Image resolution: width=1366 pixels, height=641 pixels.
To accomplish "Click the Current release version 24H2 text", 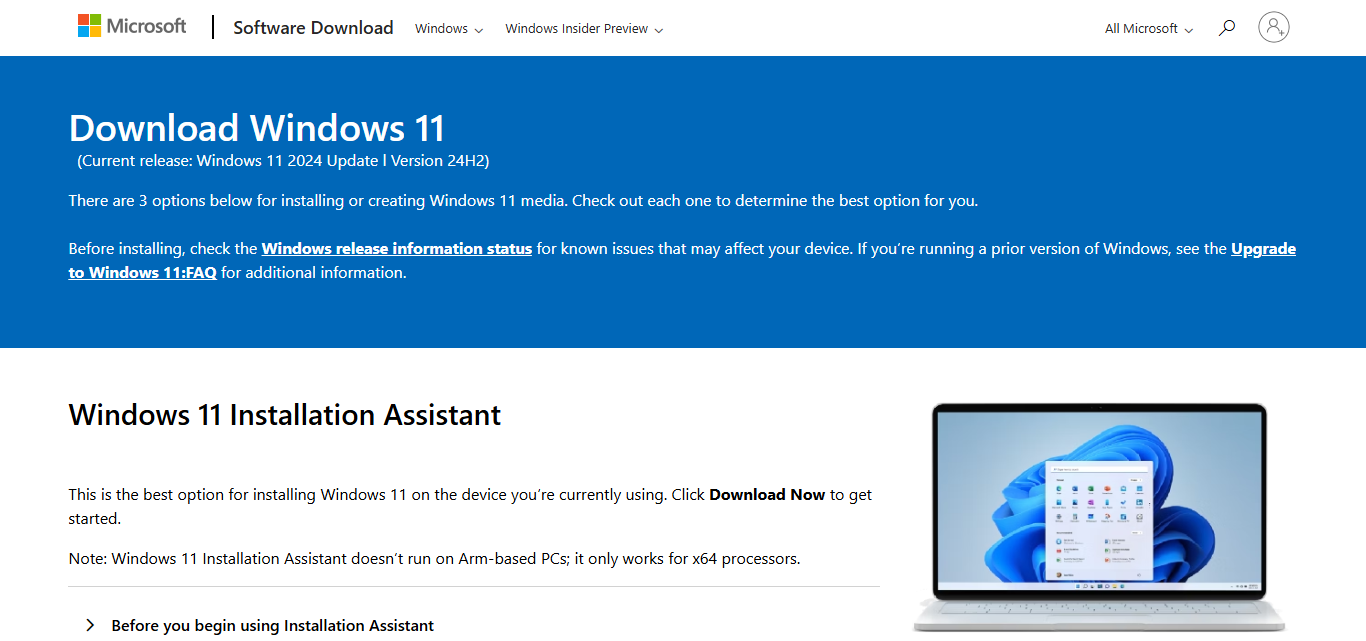I will pos(283,160).
